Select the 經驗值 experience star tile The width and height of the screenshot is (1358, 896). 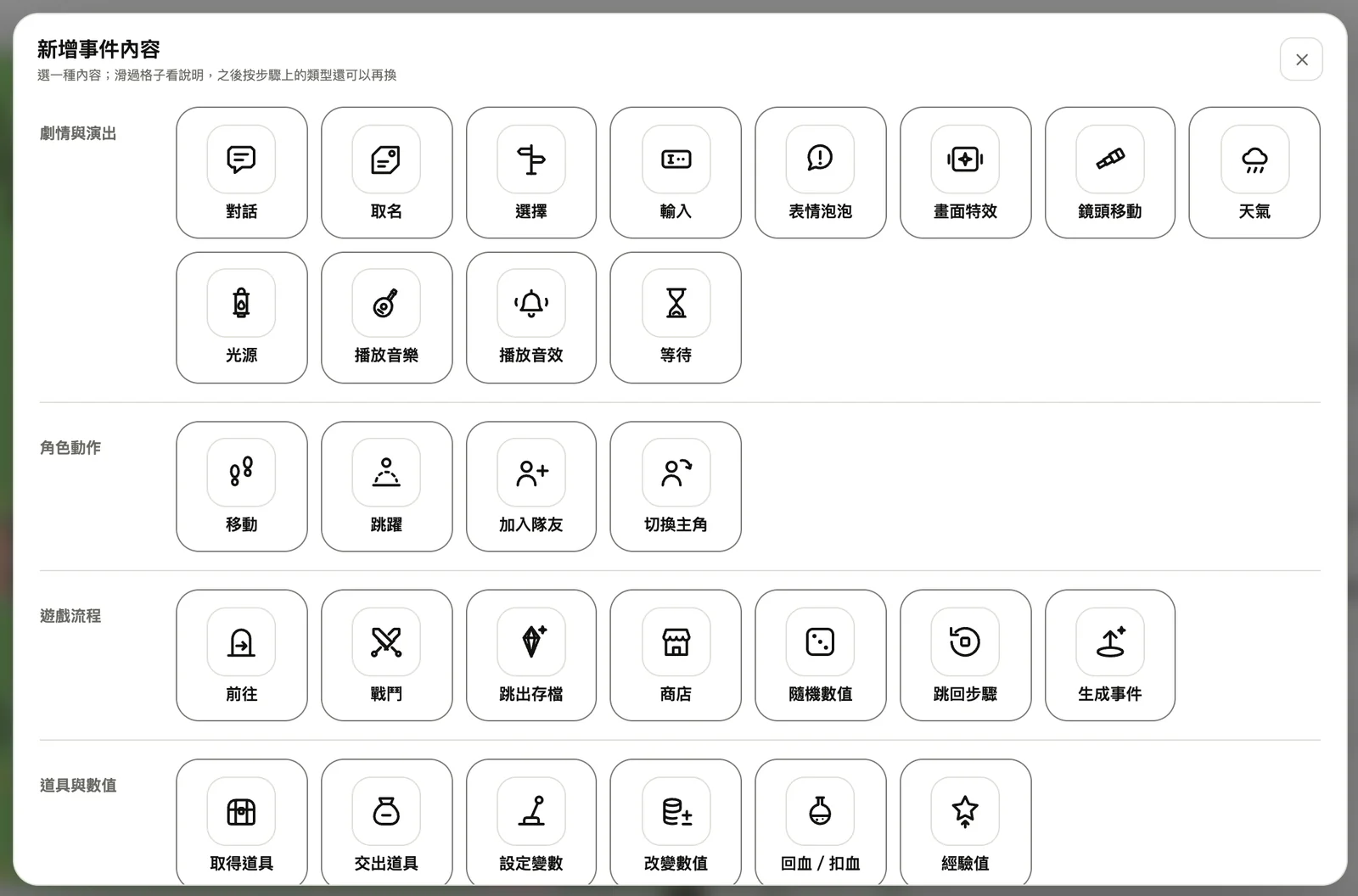966,823
